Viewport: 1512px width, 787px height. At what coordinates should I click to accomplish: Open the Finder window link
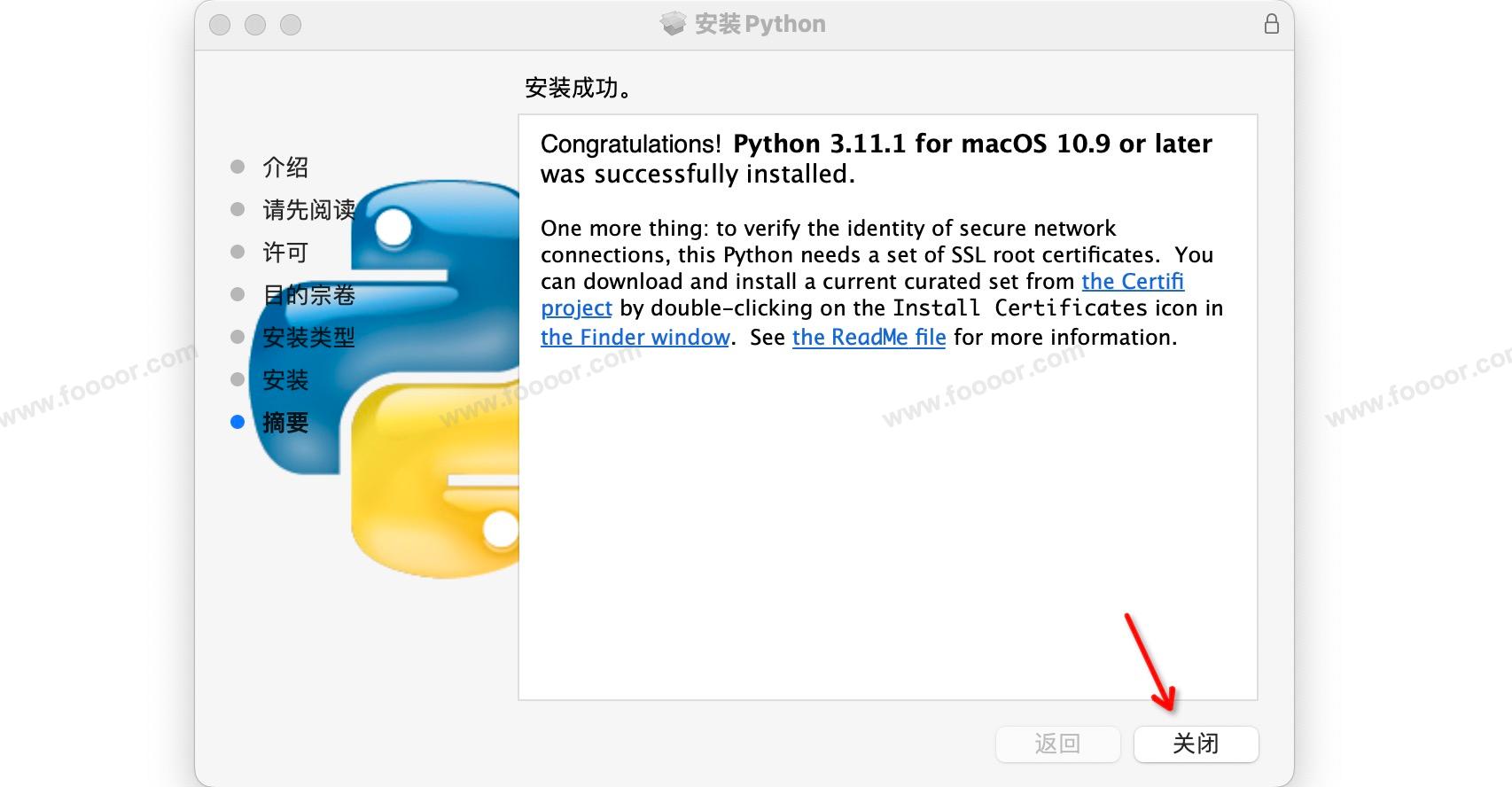(x=635, y=338)
